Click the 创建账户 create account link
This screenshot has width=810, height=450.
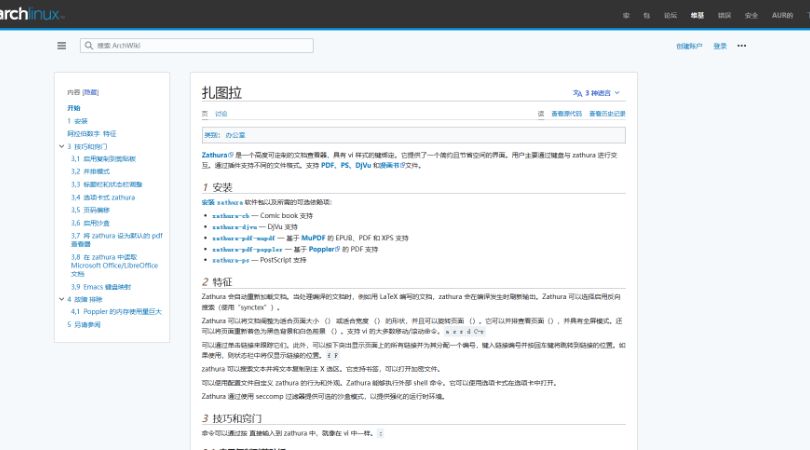[x=689, y=46]
